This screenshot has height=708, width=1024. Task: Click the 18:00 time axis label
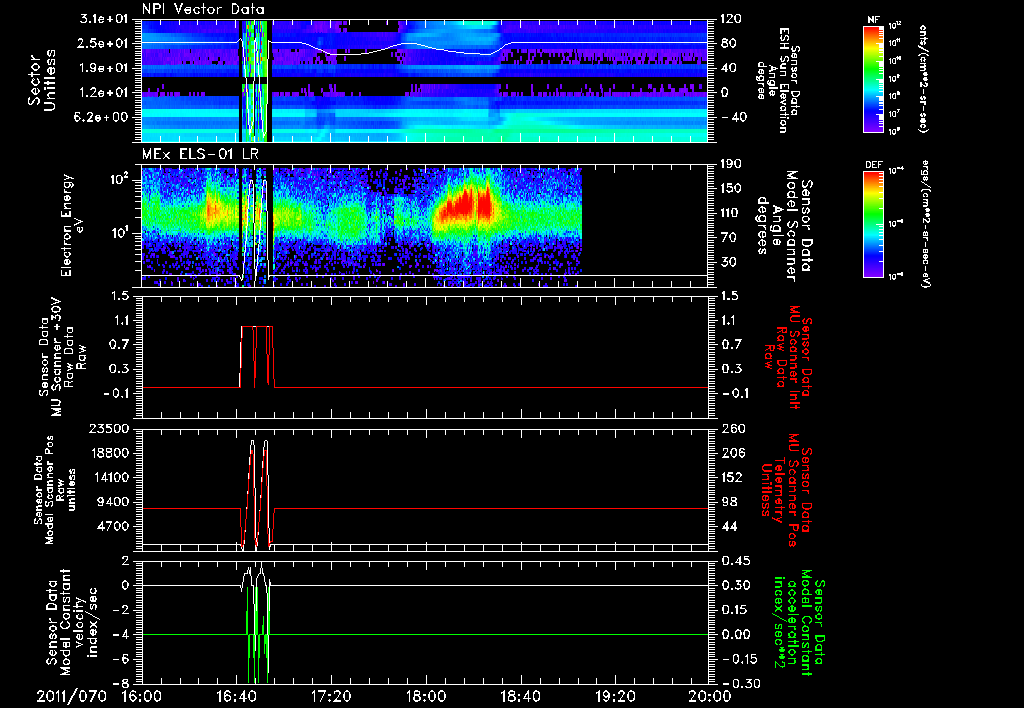pos(426,696)
